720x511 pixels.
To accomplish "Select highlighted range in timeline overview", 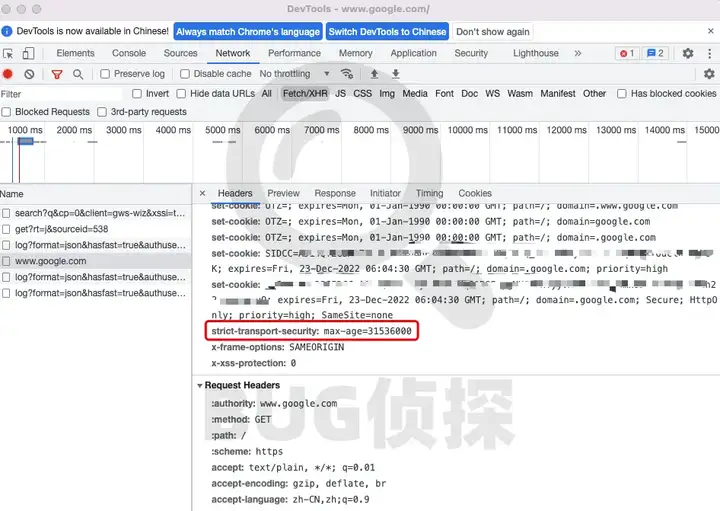I will click(x=26, y=141).
